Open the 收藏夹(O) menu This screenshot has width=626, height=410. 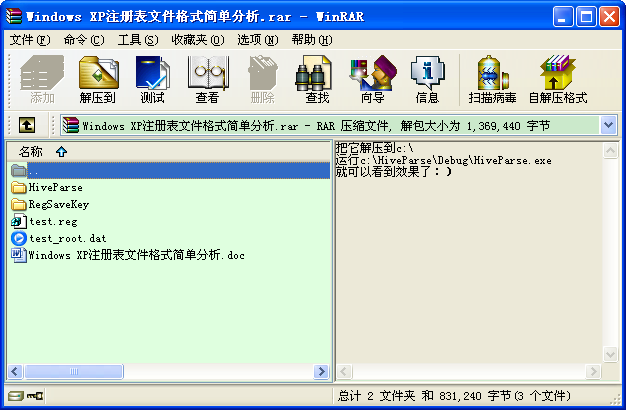pos(198,40)
